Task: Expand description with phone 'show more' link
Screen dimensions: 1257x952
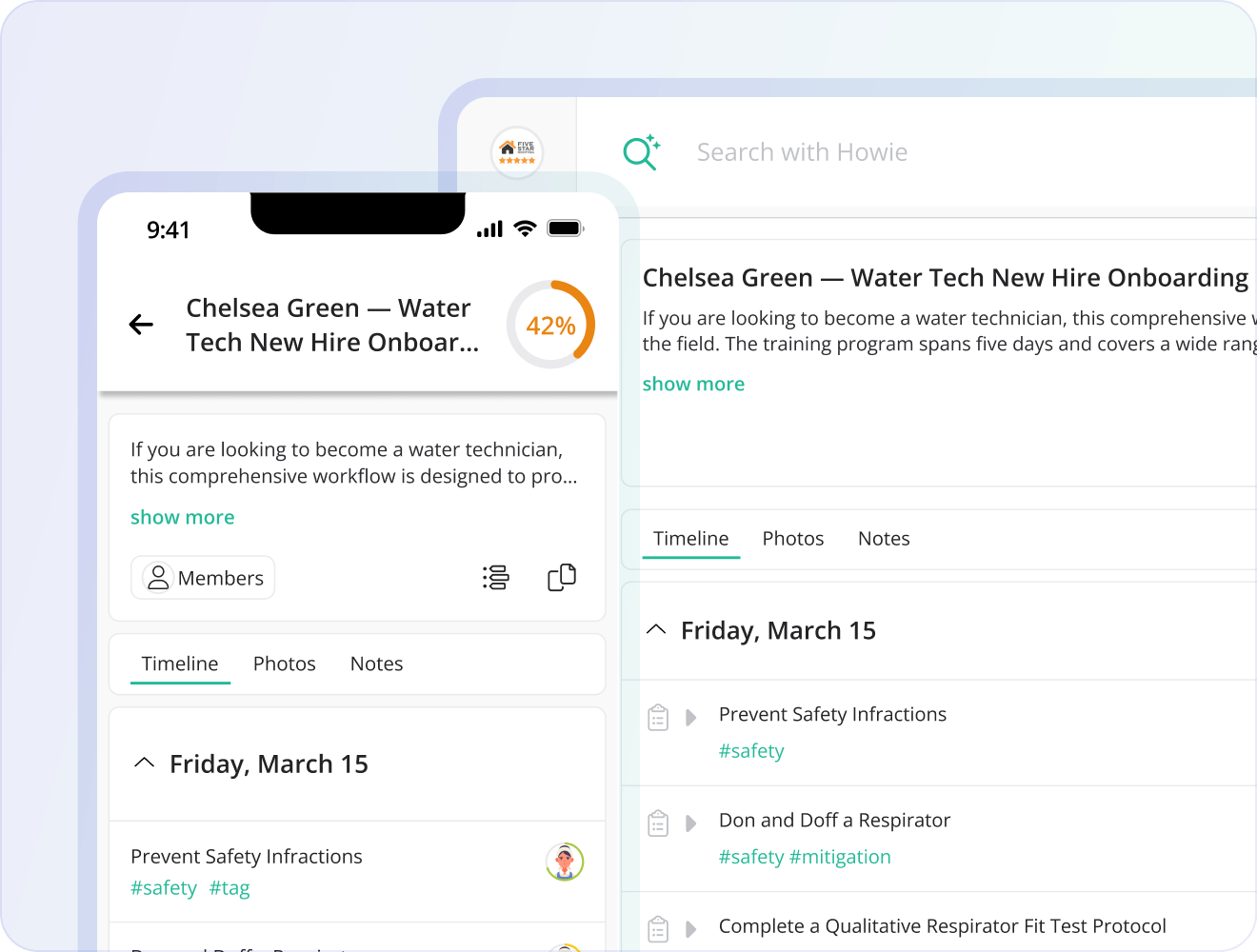Action: tap(183, 517)
